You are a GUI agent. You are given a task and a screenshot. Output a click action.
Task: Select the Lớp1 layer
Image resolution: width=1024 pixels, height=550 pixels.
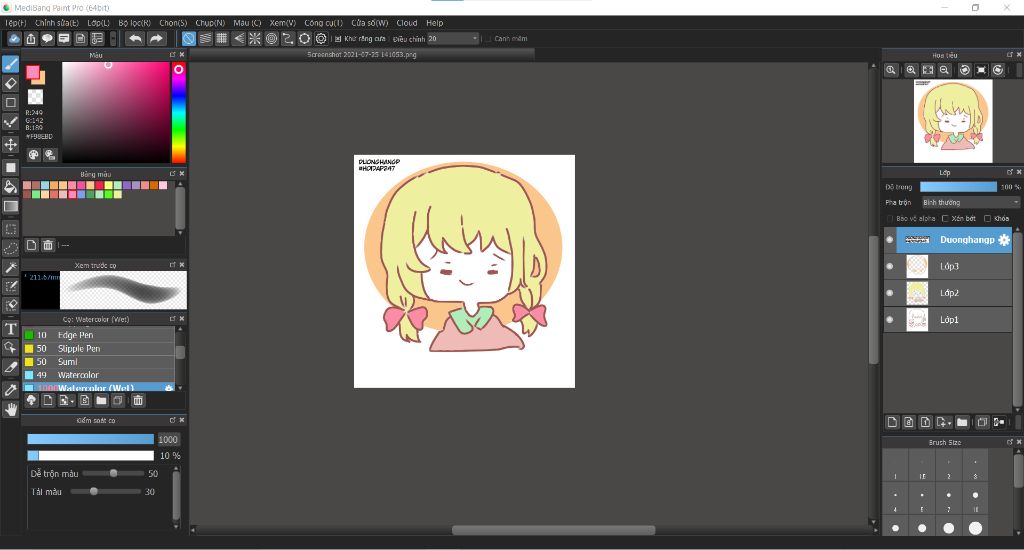point(948,319)
